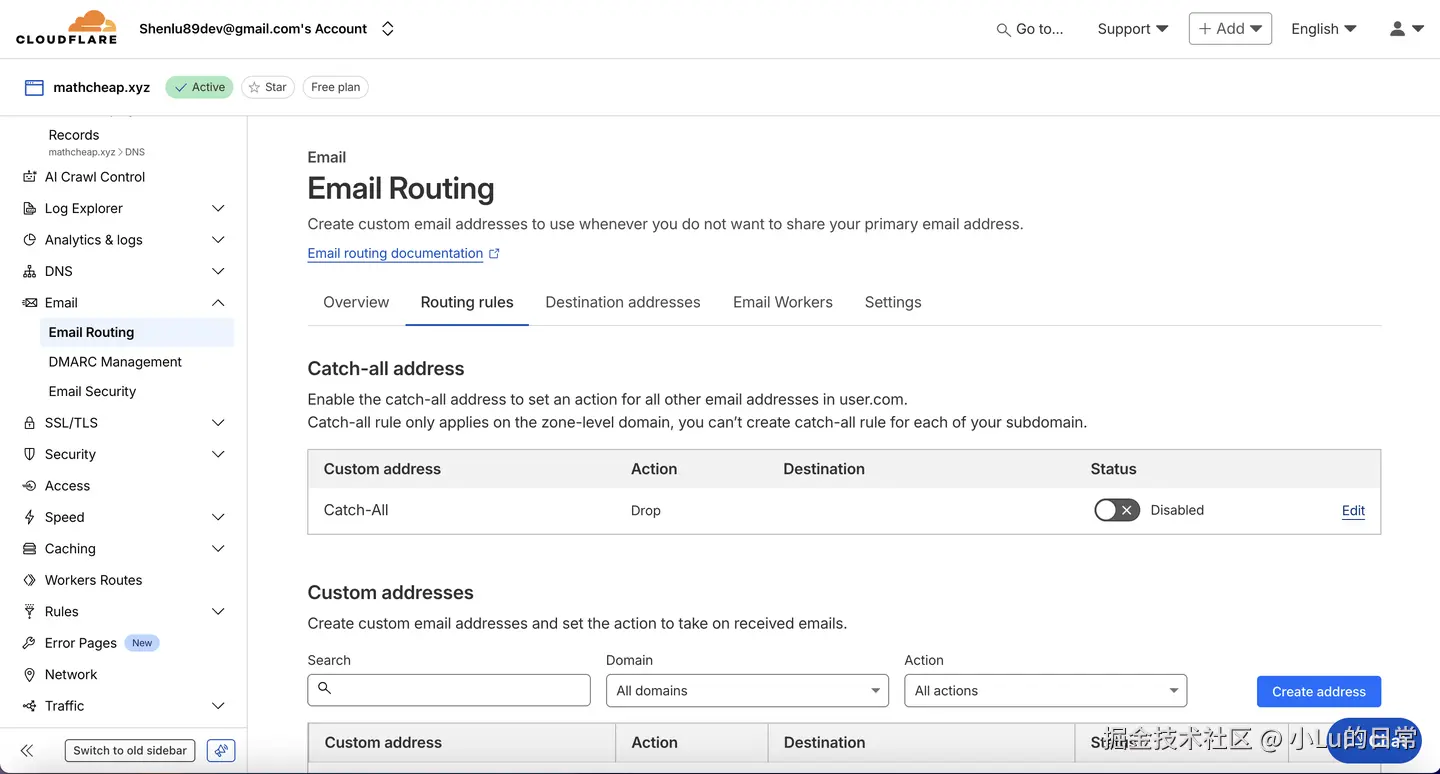This screenshot has width=1440, height=774.
Task: Enable the Catch-All status toggle
Action: pos(1116,510)
